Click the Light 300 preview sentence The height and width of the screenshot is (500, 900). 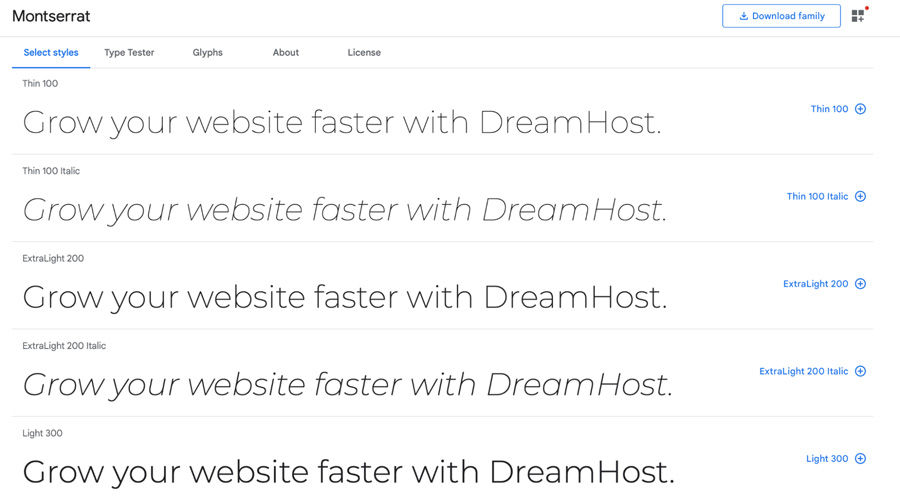click(x=348, y=472)
